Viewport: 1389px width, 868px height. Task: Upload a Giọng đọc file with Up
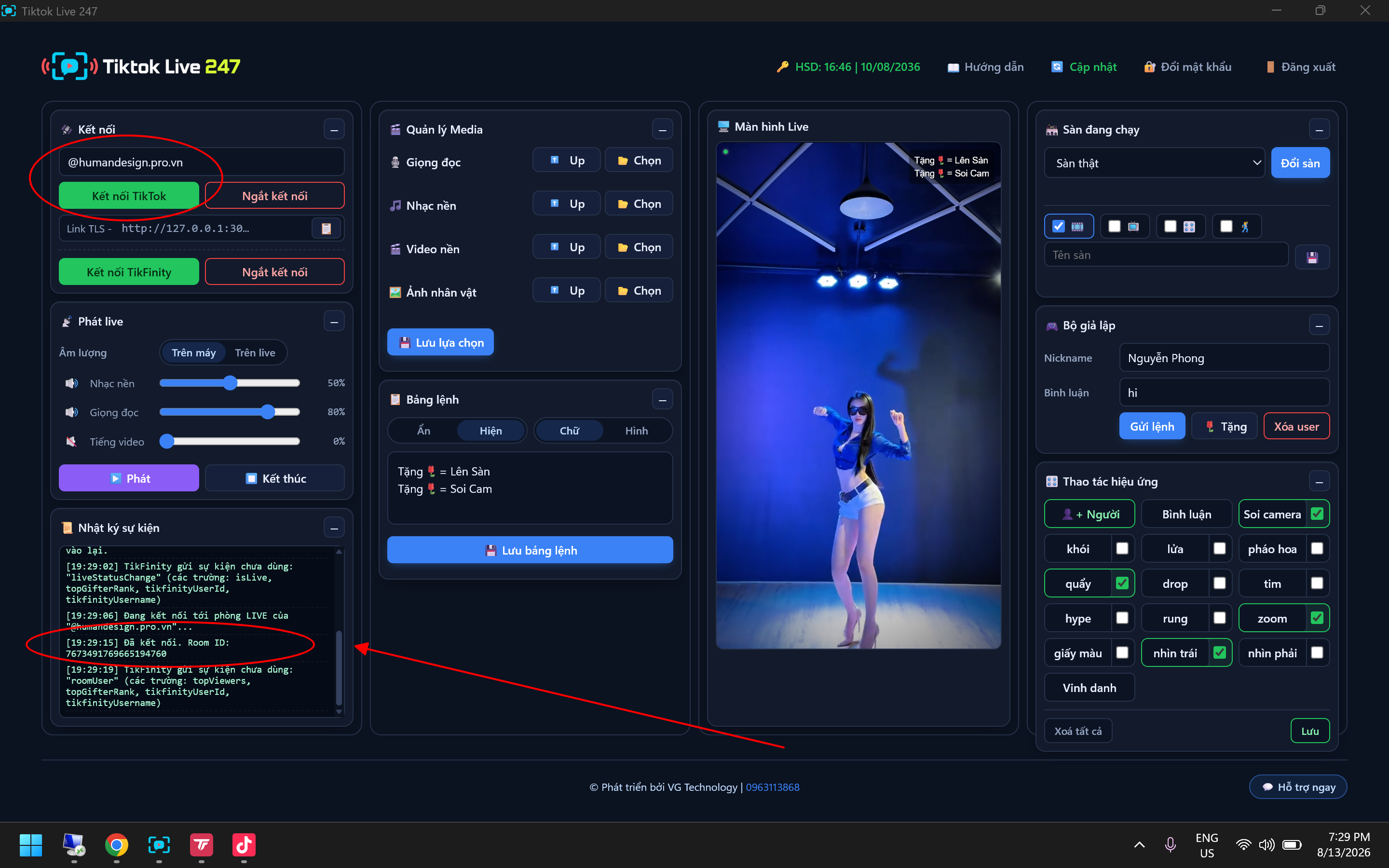tap(567, 160)
